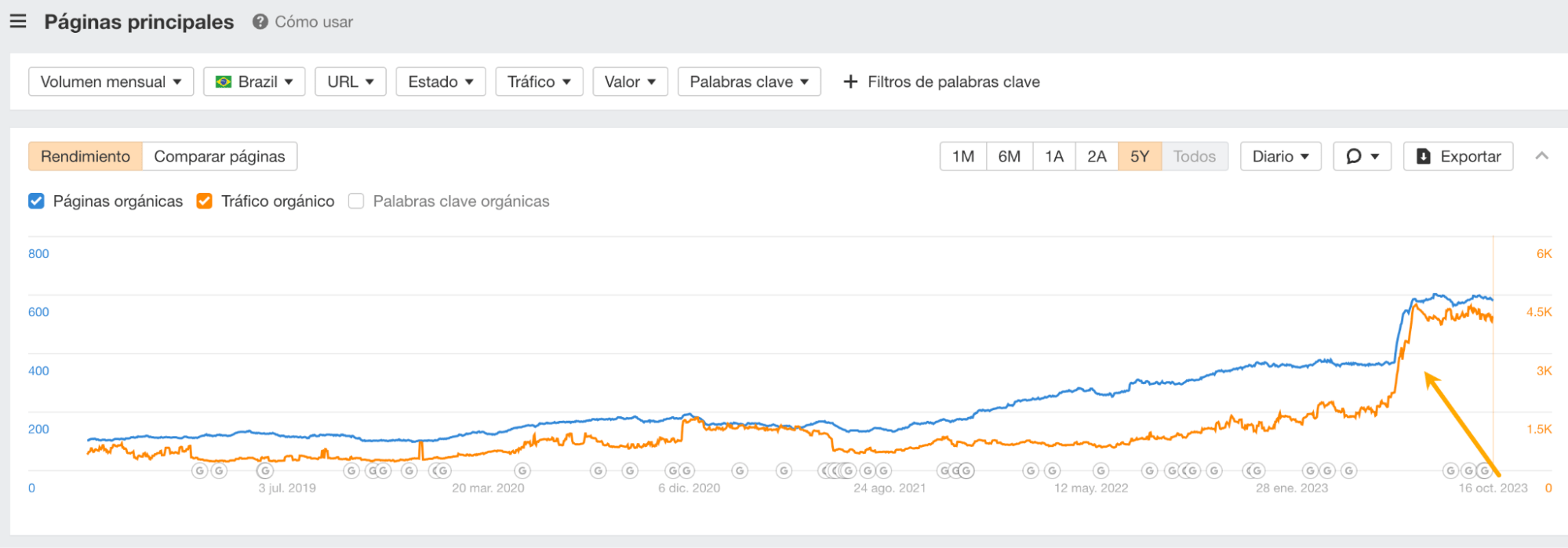The height and width of the screenshot is (548, 1568).
Task: Click the Exportar button
Action: tap(1458, 156)
